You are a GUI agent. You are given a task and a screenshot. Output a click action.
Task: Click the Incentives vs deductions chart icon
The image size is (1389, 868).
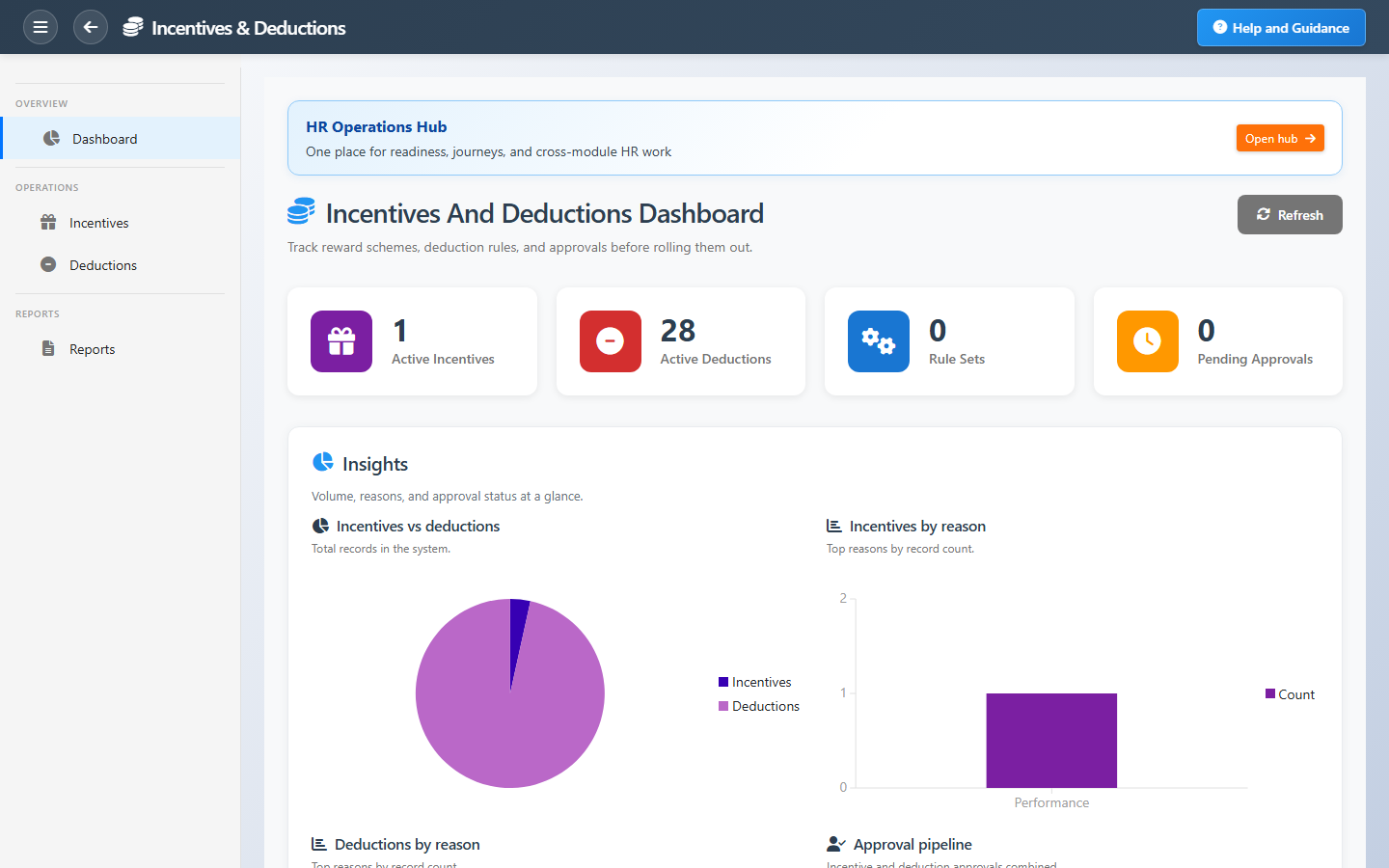pos(320,526)
